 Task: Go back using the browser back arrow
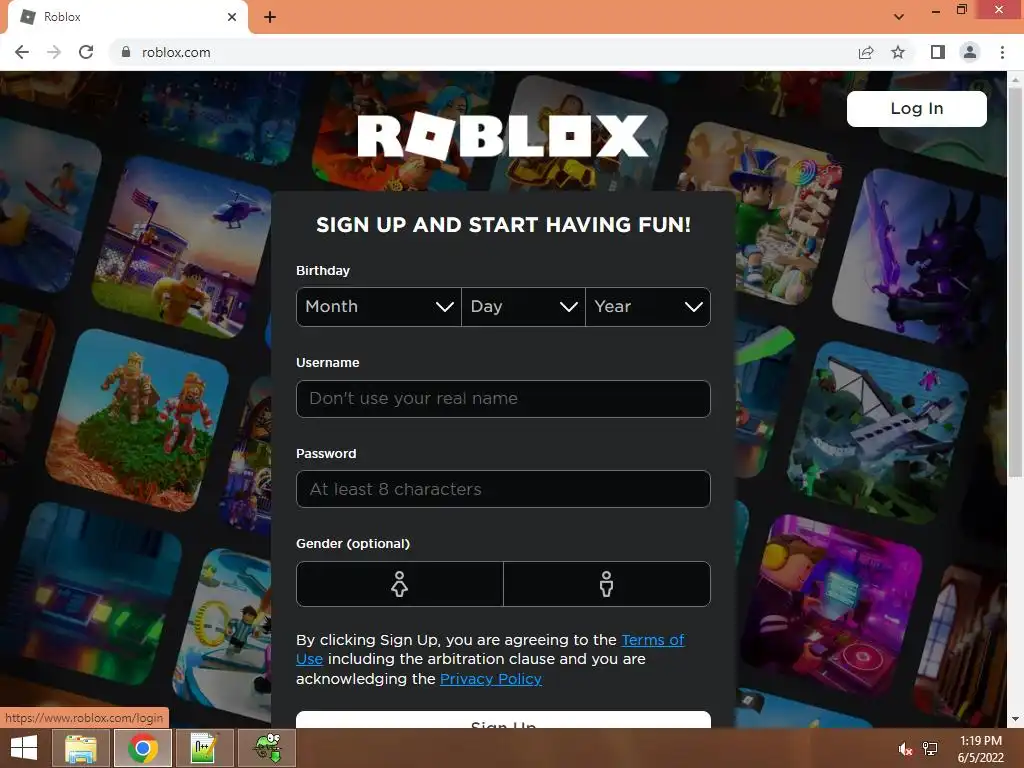click(x=22, y=52)
